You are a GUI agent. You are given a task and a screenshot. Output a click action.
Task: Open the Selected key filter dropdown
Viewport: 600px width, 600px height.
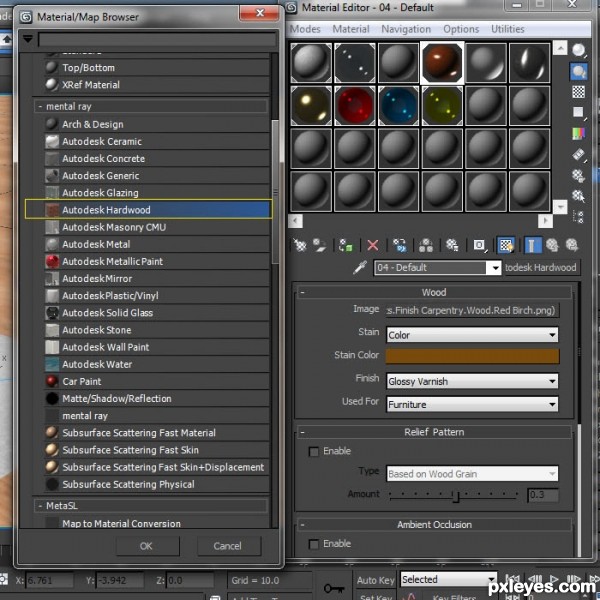448,580
